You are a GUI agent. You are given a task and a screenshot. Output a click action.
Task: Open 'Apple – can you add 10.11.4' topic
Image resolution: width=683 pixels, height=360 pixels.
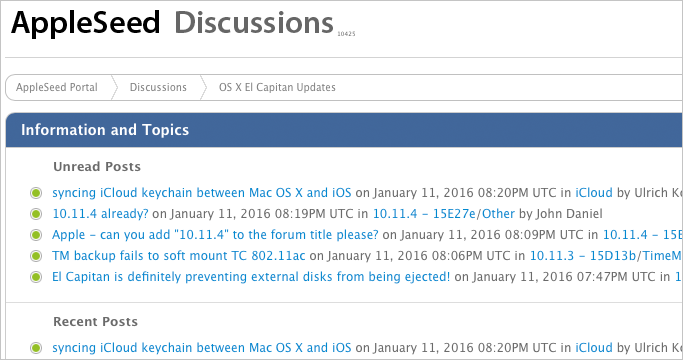click(215, 234)
